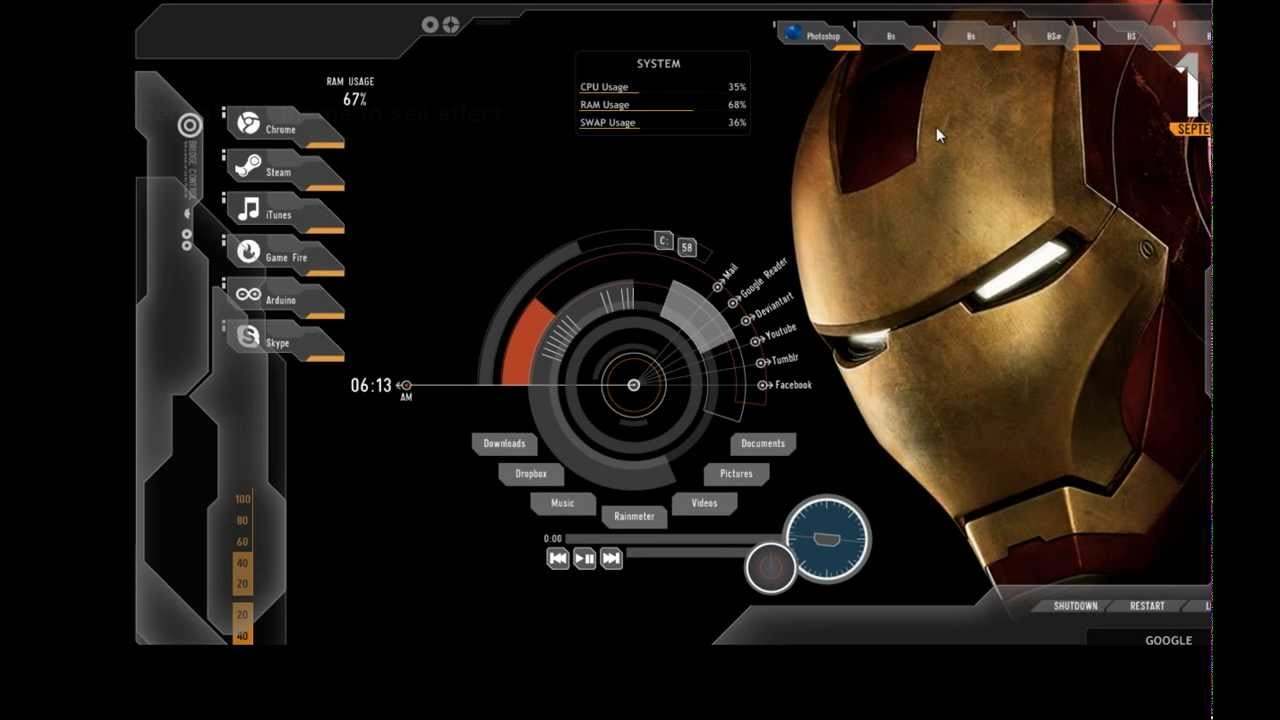
Task: Open the Tumblr link
Action: click(x=778, y=360)
